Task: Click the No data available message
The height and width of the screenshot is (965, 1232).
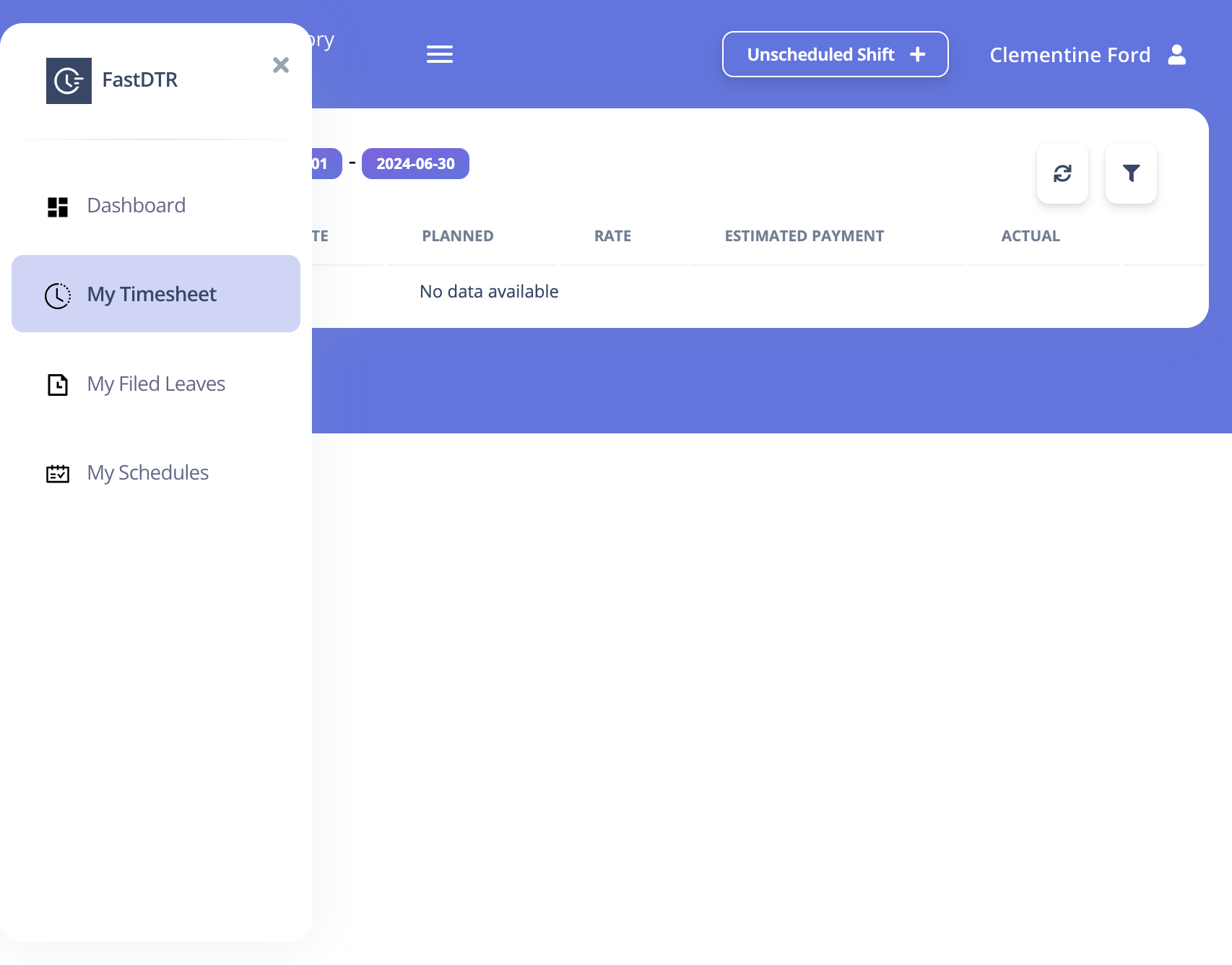Action: 489,291
